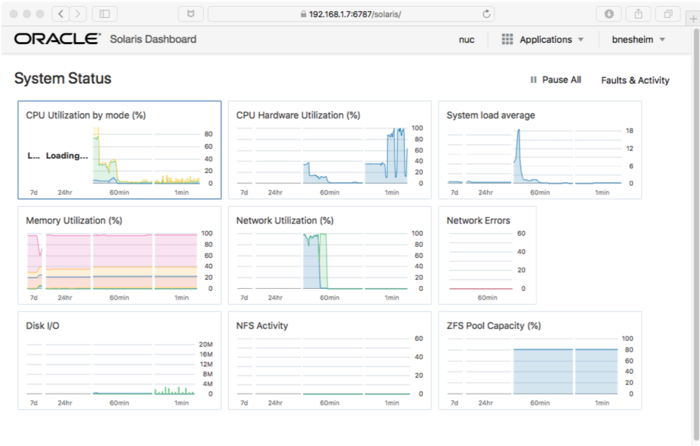Open the Safari downloads icon
This screenshot has width=700, height=446.
(x=610, y=14)
